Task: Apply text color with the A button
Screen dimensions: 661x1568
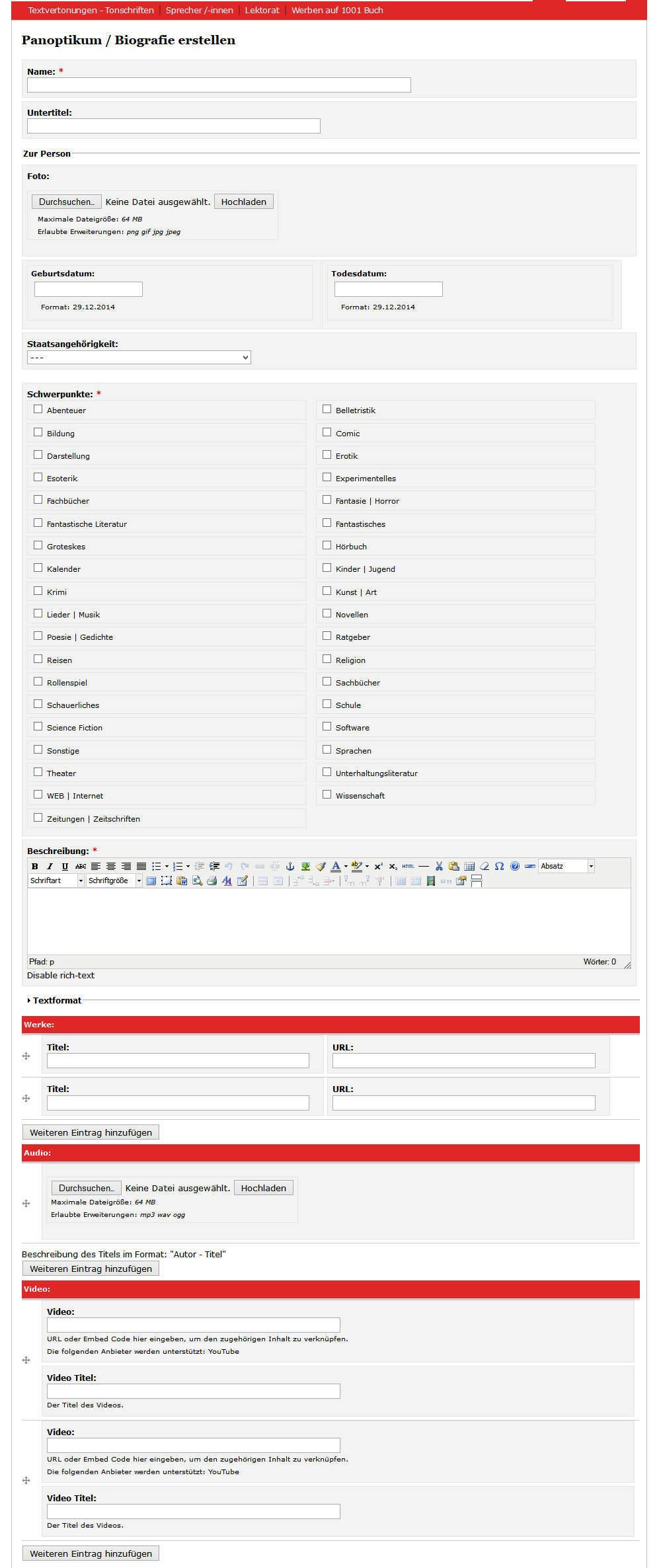Action: coord(336,866)
